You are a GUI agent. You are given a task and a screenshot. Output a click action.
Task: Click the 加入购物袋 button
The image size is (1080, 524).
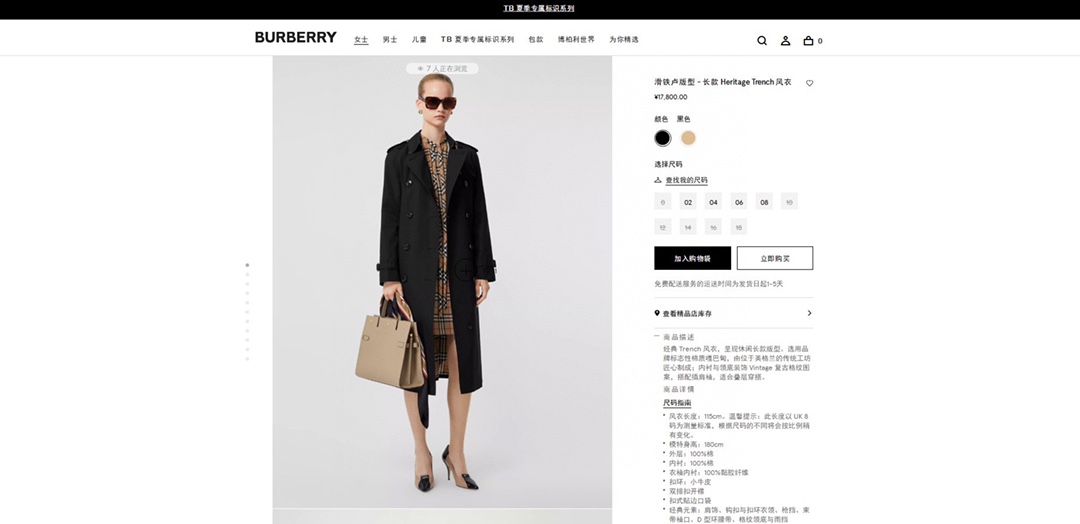pos(692,258)
